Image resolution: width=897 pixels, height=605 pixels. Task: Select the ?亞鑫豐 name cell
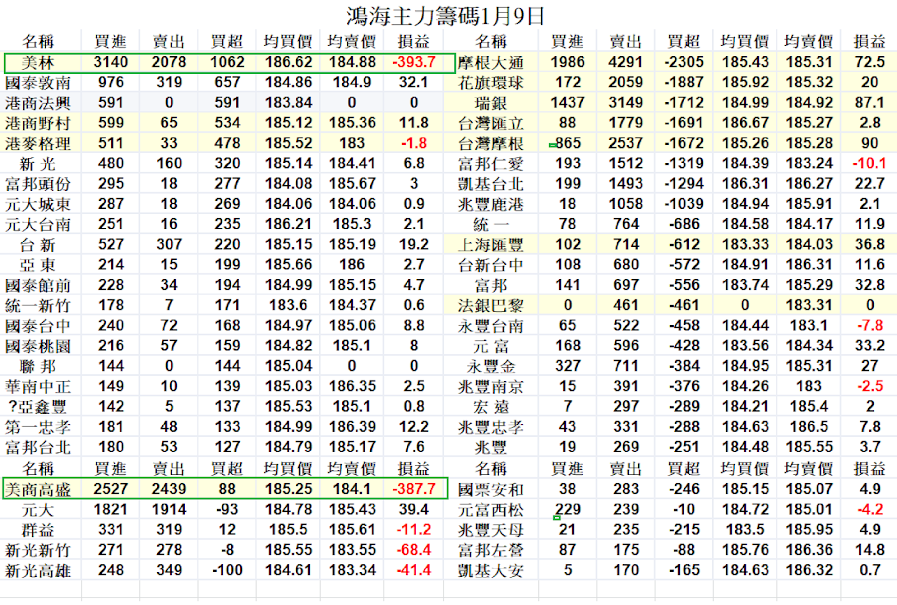click(x=38, y=407)
